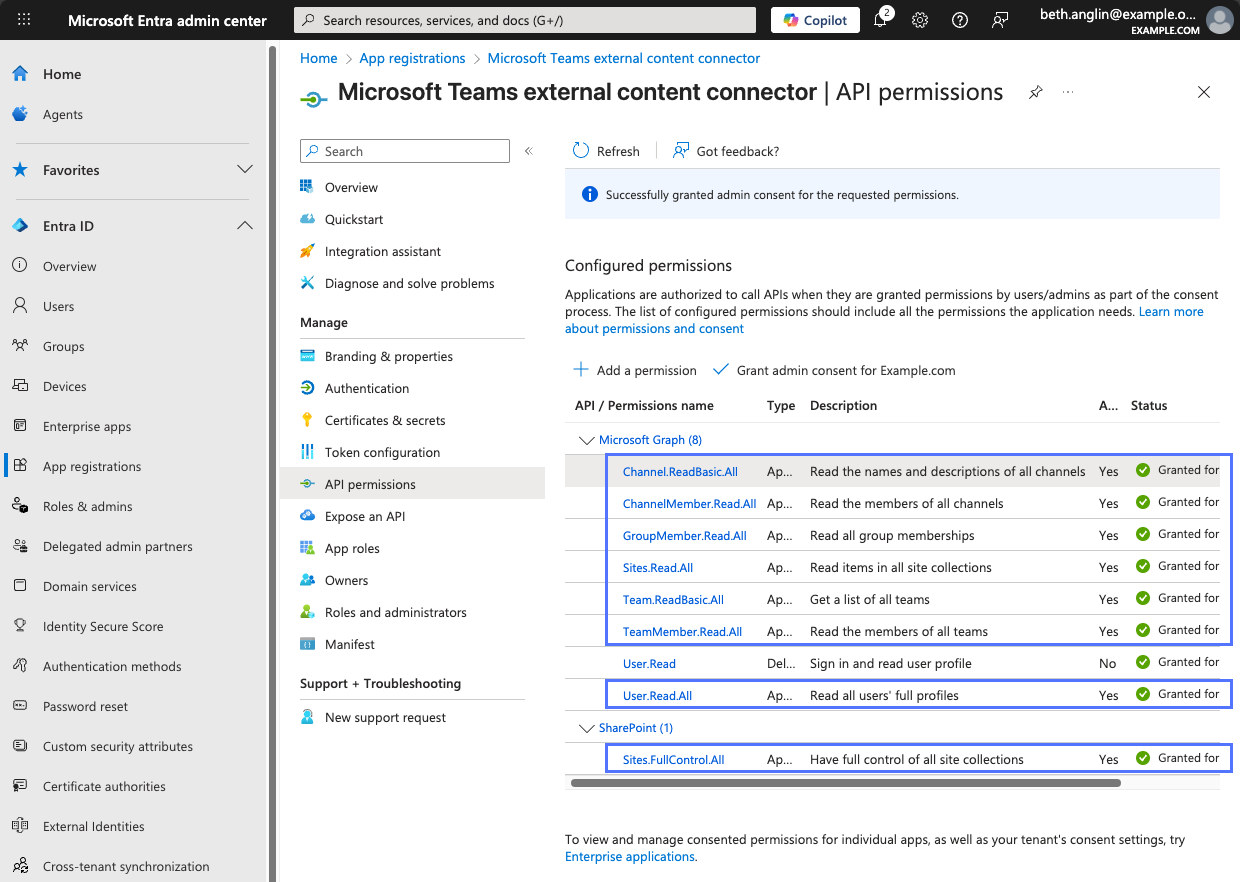Open Certificates & secrets
Viewport: 1240px width, 882px height.
point(385,420)
